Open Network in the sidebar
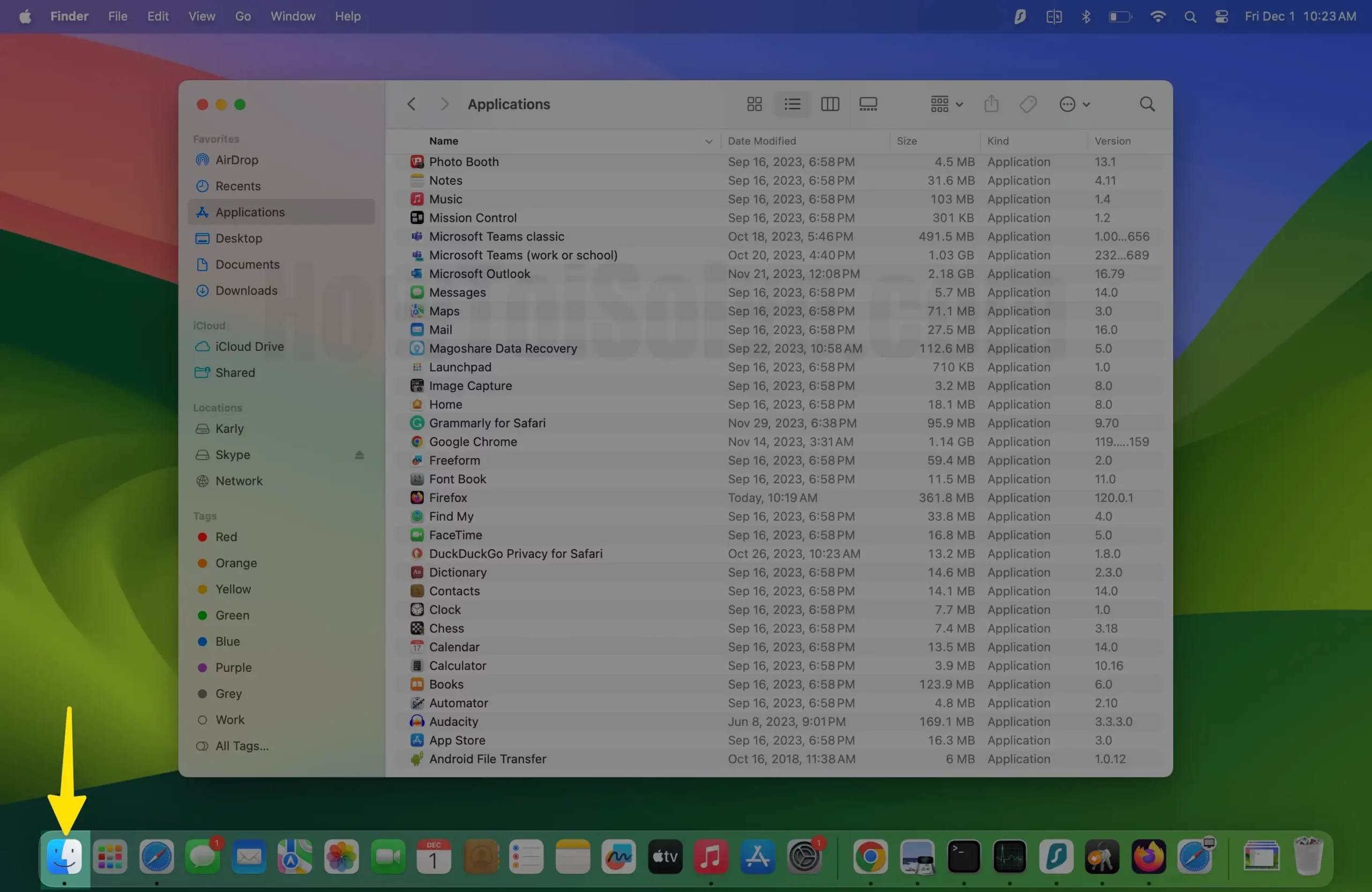This screenshot has height=892, width=1372. tap(281, 481)
